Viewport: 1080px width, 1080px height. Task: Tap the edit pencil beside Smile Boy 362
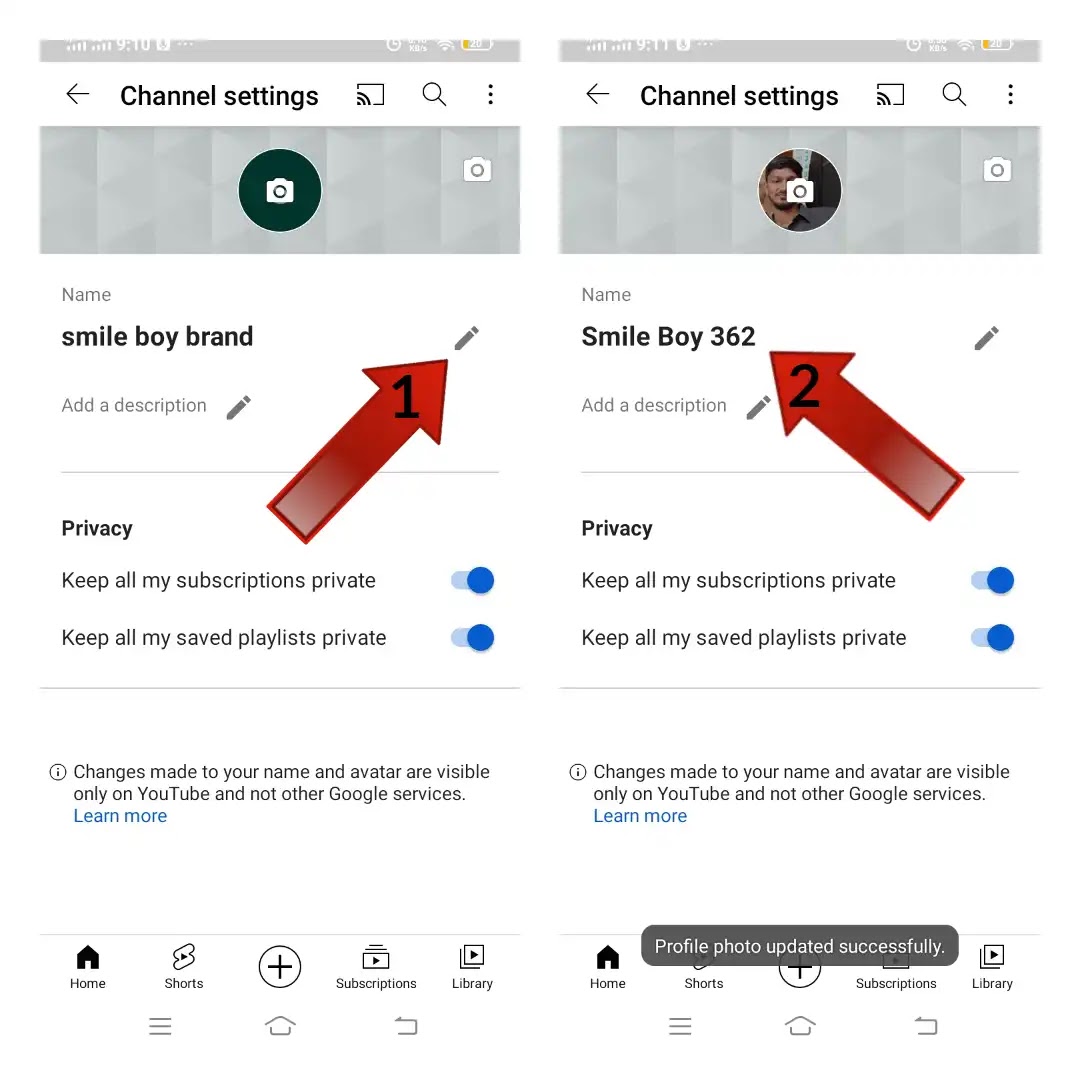[x=986, y=338]
